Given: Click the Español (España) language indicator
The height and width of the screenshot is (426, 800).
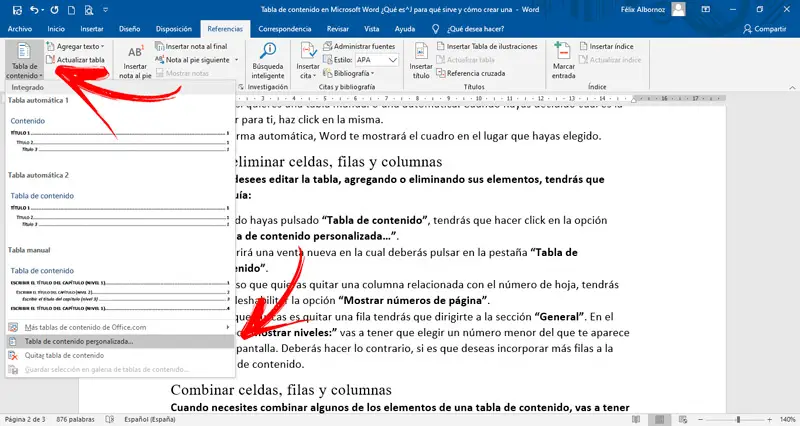Looking at the screenshot, I should (x=150, y=419).
